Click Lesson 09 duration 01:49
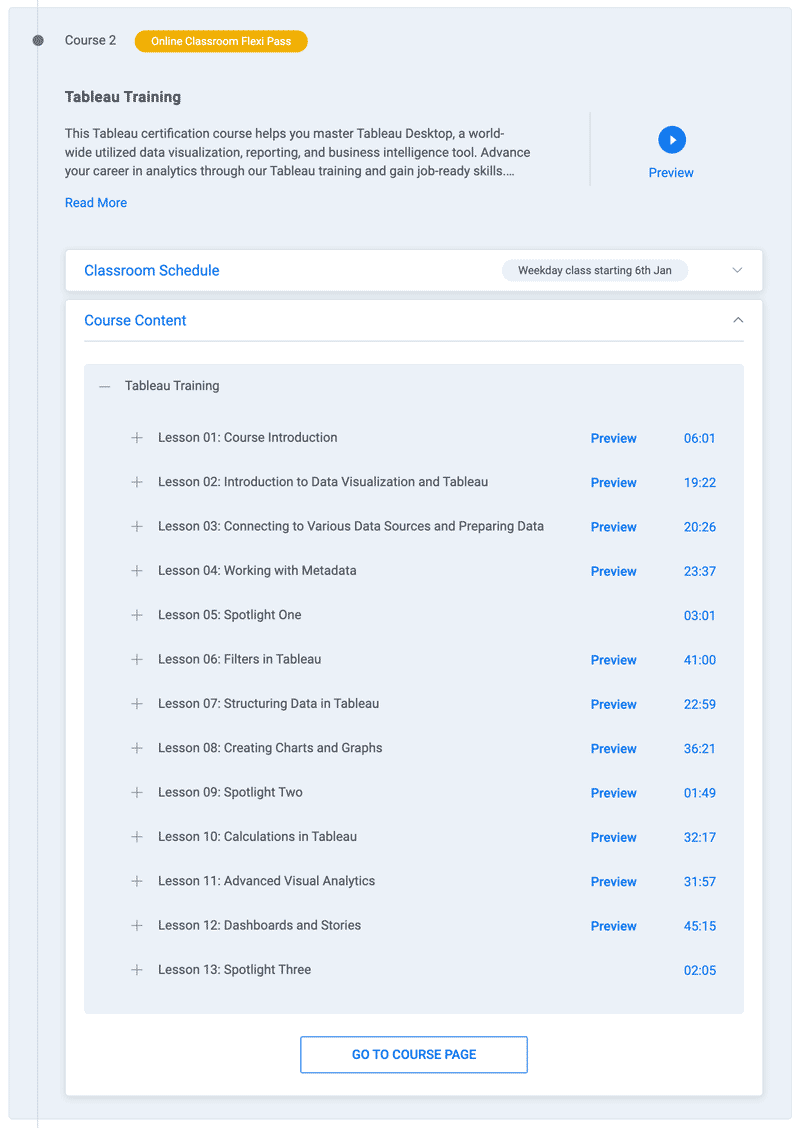Viewport: 800px width, 1128px height. pyautogui.click(x=699, y=793)
